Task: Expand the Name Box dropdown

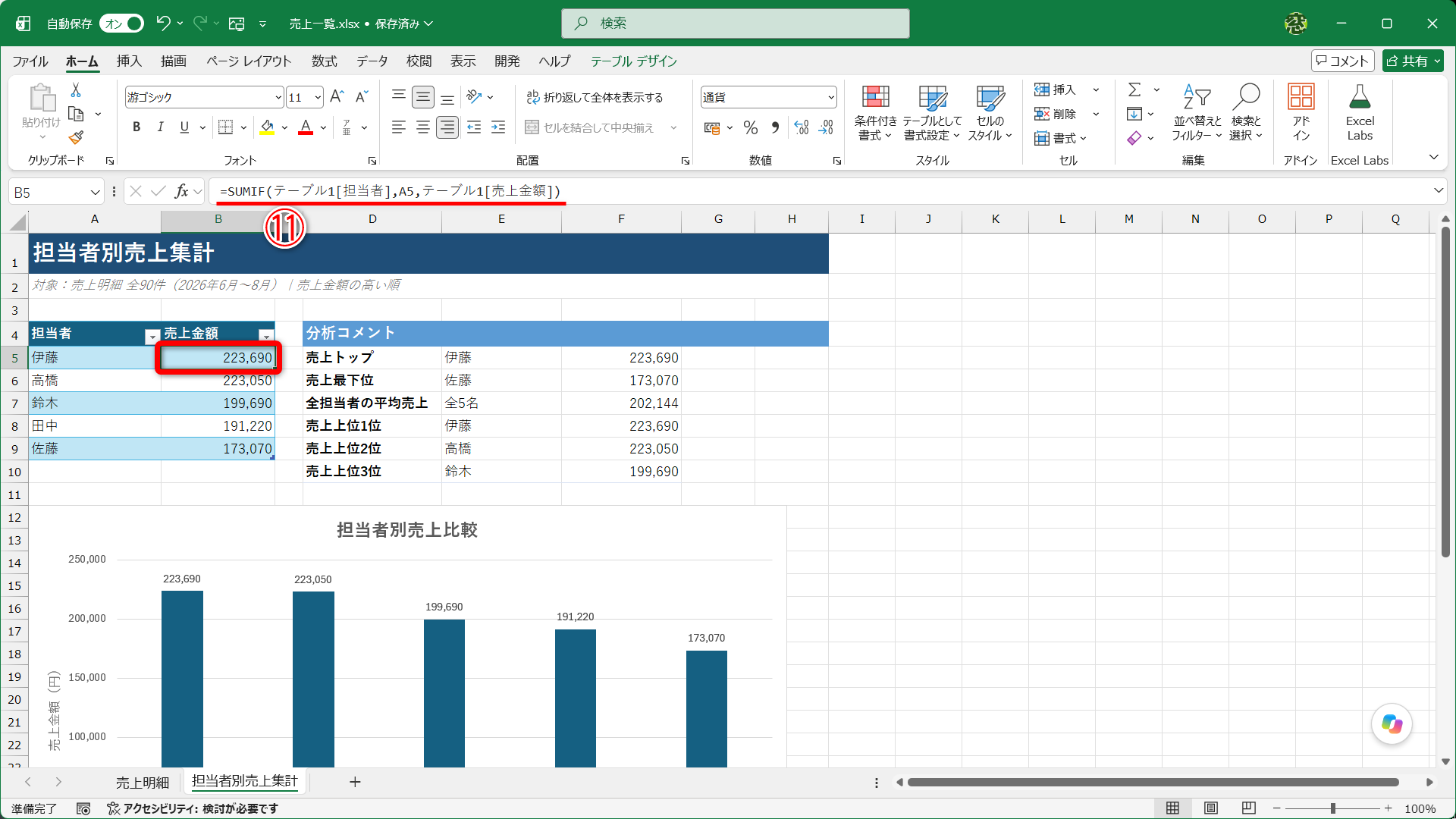Action: click(x=95, y=192)
